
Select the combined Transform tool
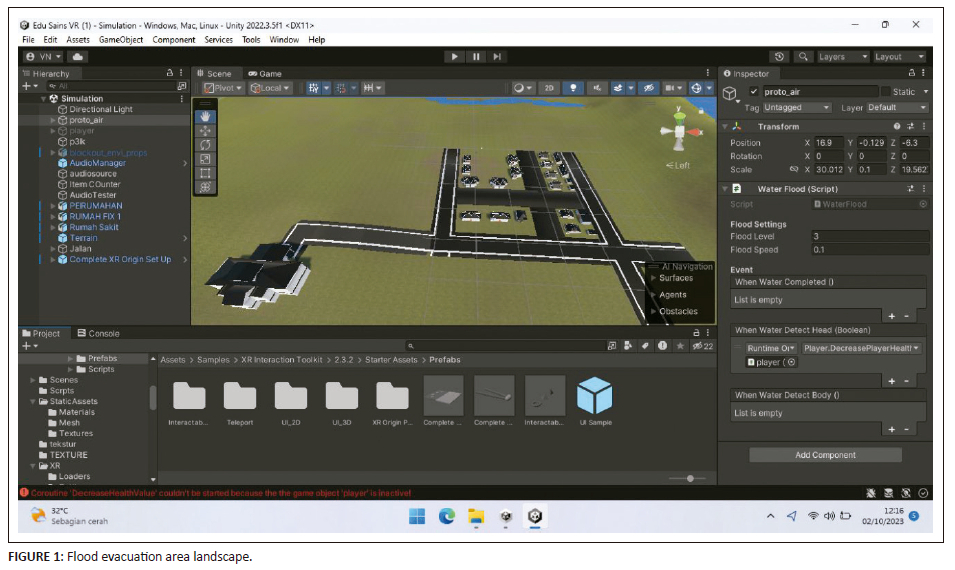point(205,187)
